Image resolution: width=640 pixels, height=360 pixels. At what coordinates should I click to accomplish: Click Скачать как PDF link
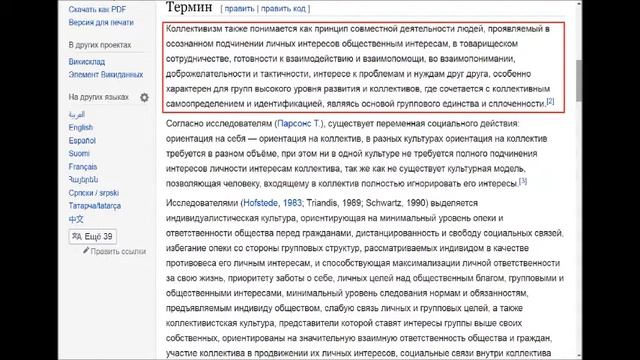(97, 9)
